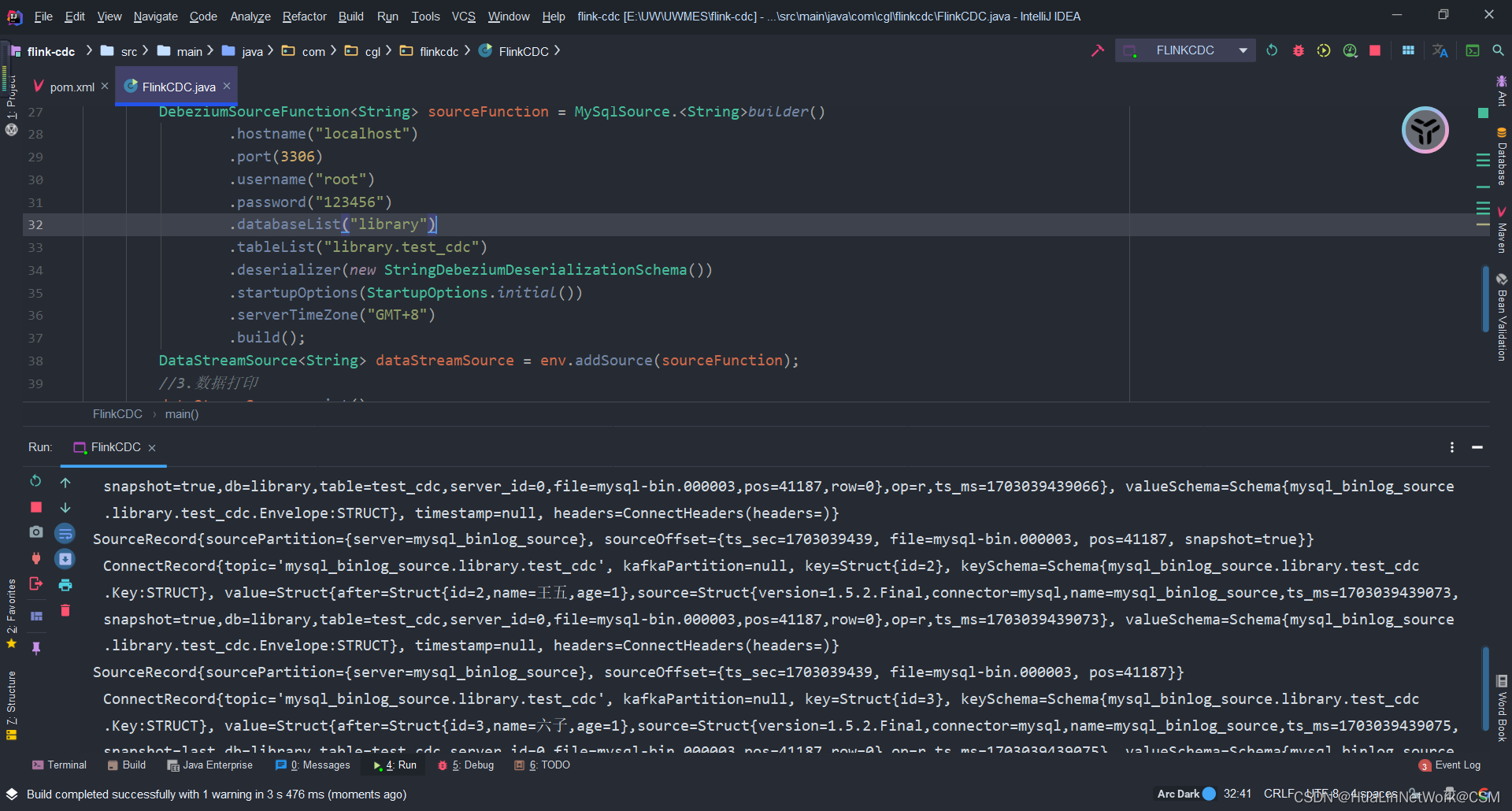Viewport: 1512px width, 811px height.
Task: Click the Build project hammer icon
Action: pyautogui.click(x=1098, y=50)
